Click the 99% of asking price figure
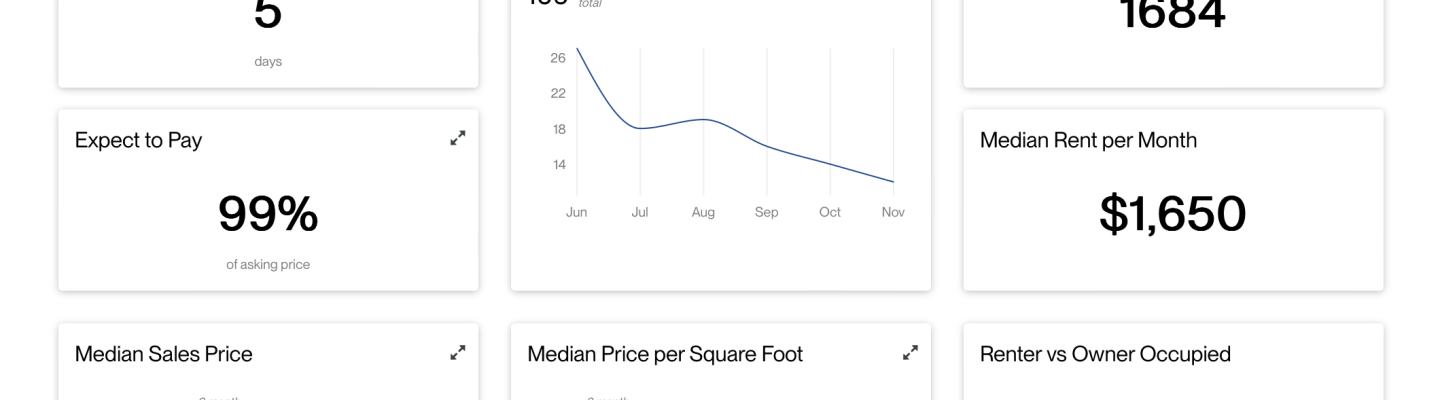The height and width of the screenshot is (400, 1440). pos(268,213)
